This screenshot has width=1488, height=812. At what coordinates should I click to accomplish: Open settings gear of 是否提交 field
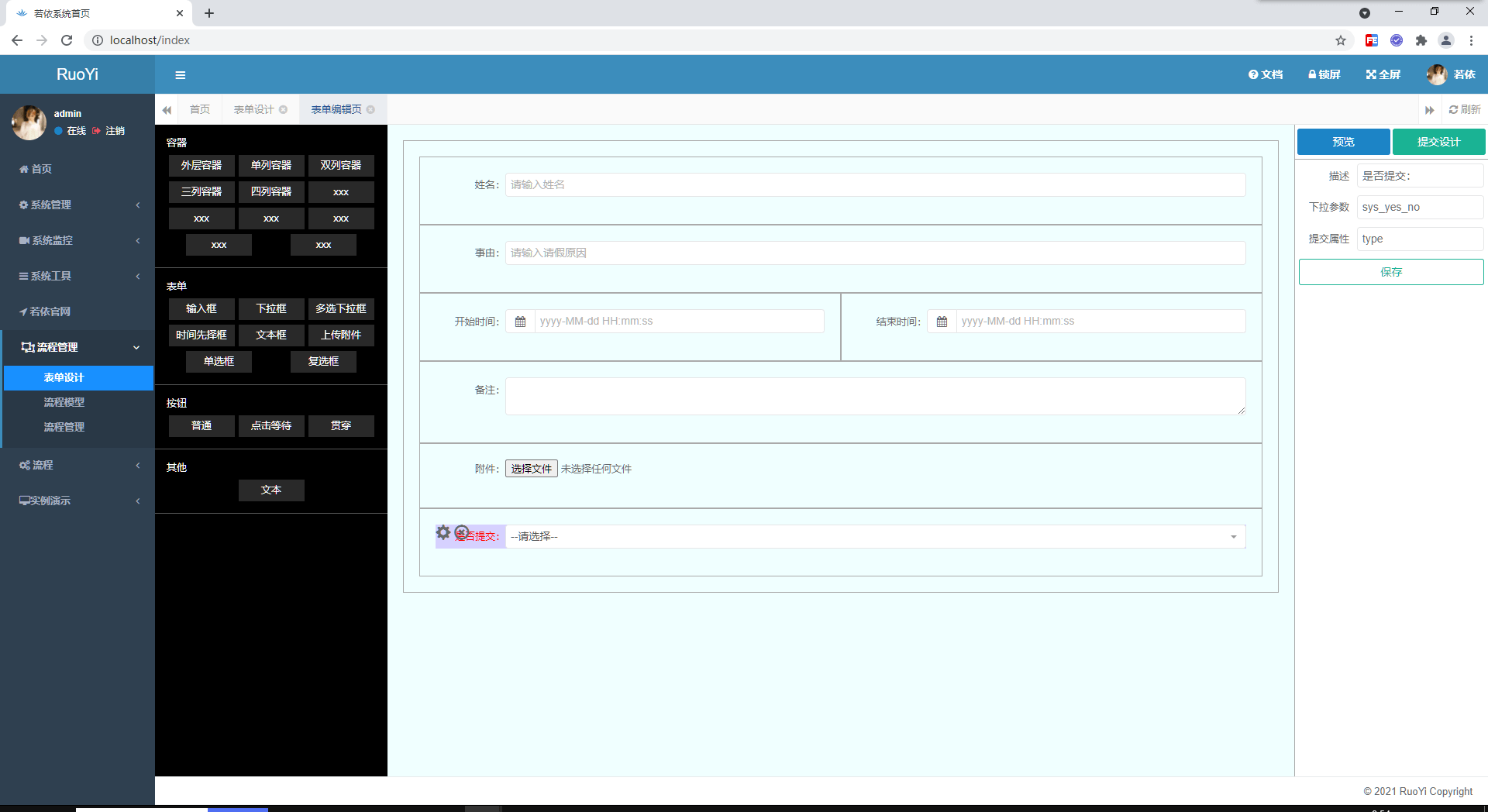[443, 532]
